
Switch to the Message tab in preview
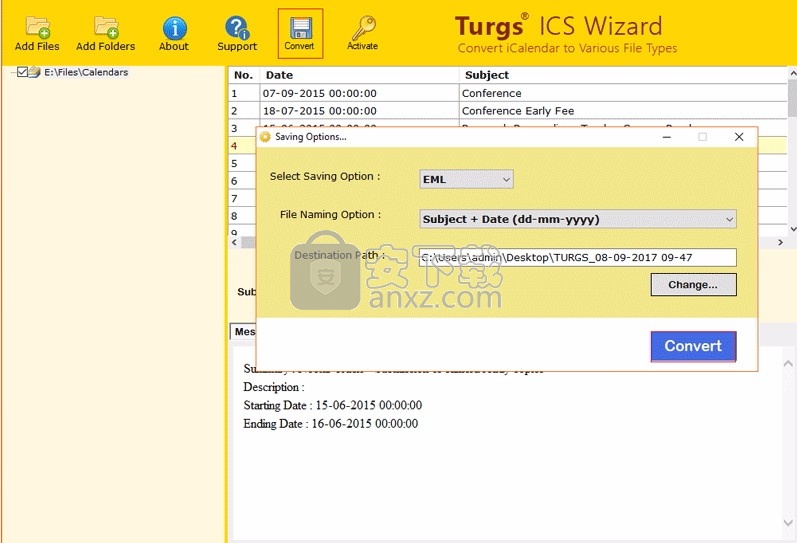pos(243,331)
